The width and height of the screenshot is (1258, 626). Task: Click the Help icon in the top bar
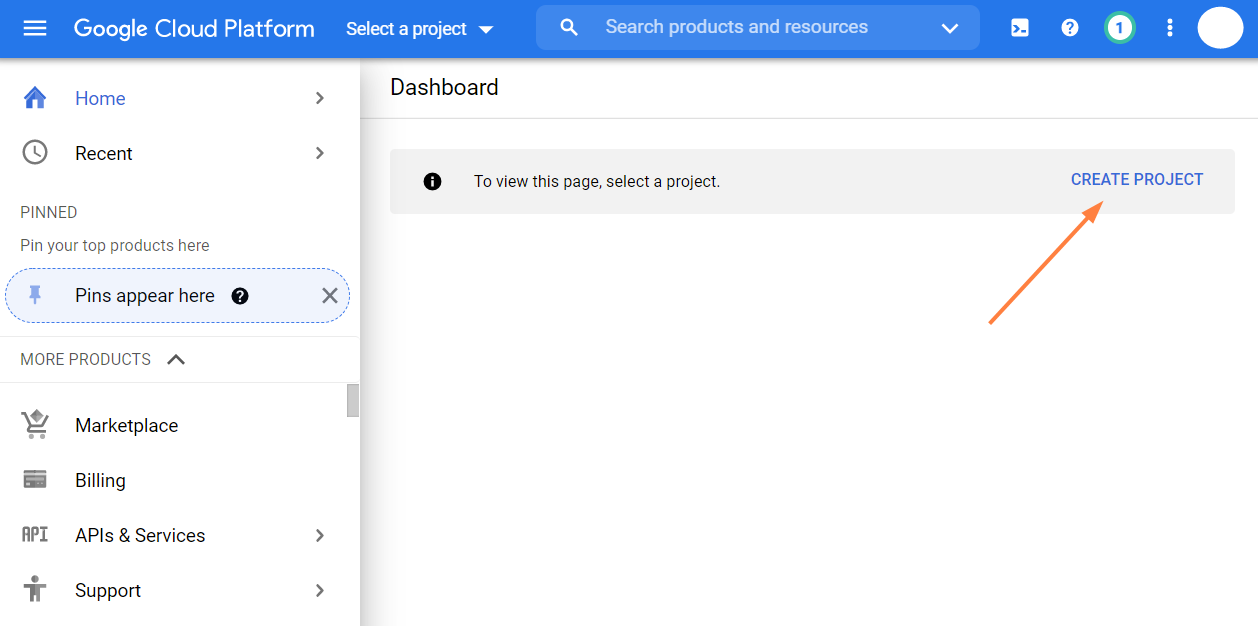[x=1069, y=27]
